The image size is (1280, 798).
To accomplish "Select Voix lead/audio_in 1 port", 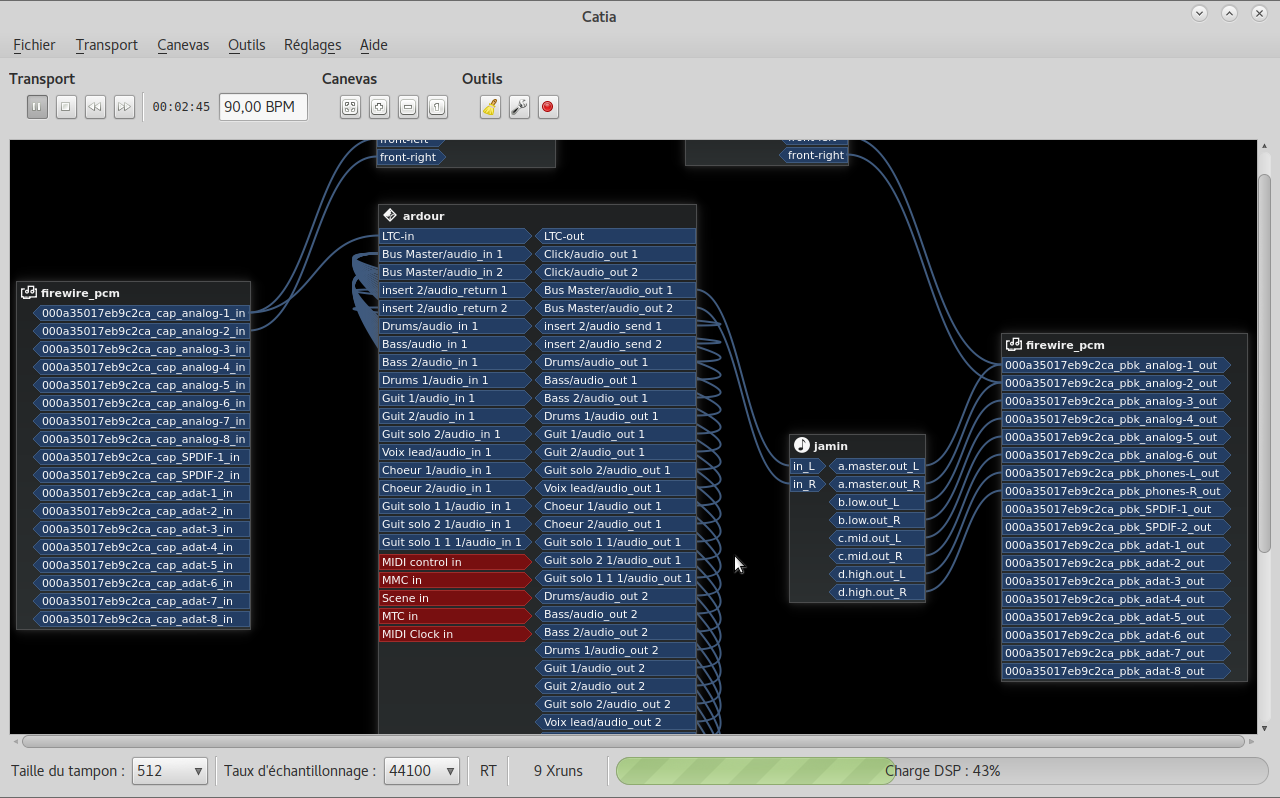I will click(x=455, y=452).
